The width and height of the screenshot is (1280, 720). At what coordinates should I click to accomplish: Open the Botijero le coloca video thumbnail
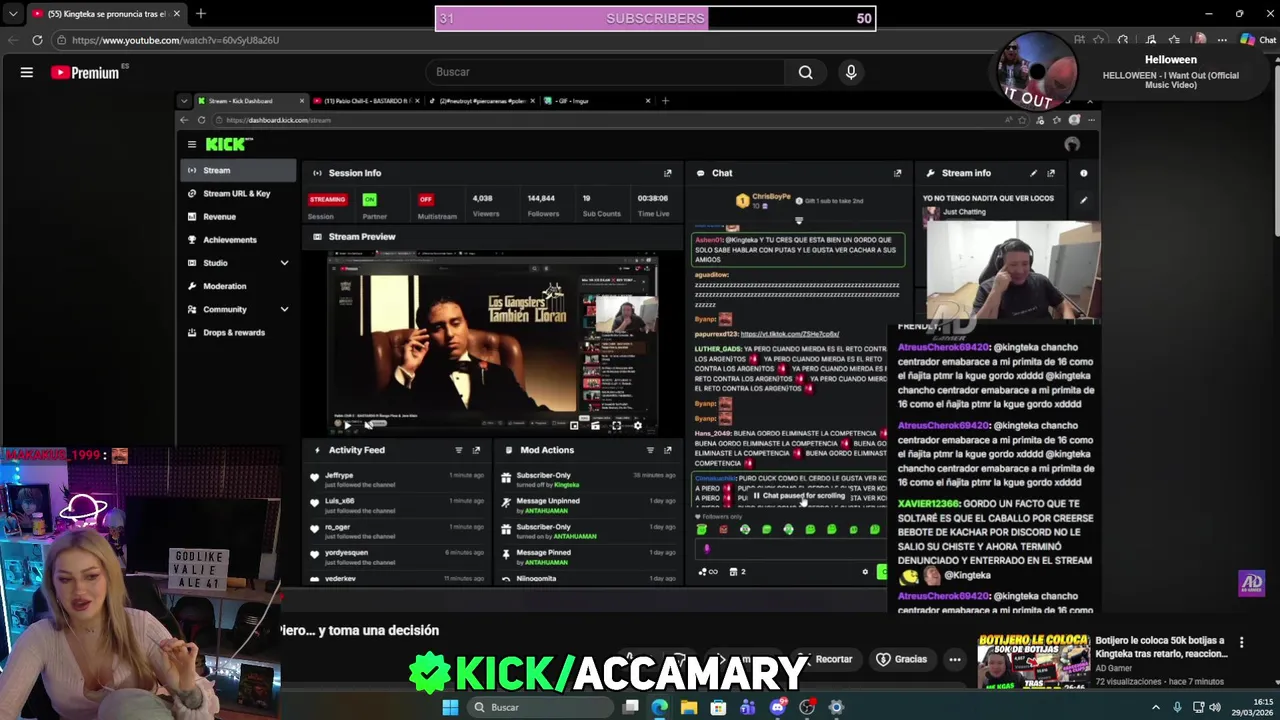[x=1033, y=660]
